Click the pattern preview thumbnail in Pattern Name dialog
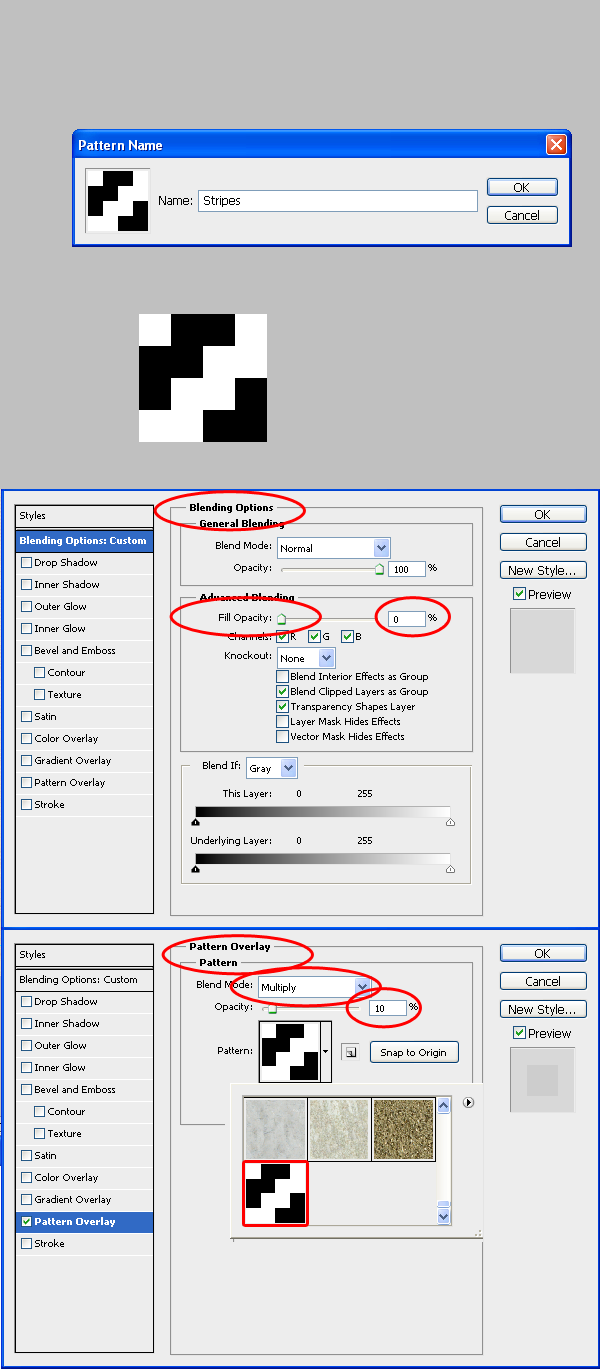600x1369 pixels. click(x=118, y=200)
